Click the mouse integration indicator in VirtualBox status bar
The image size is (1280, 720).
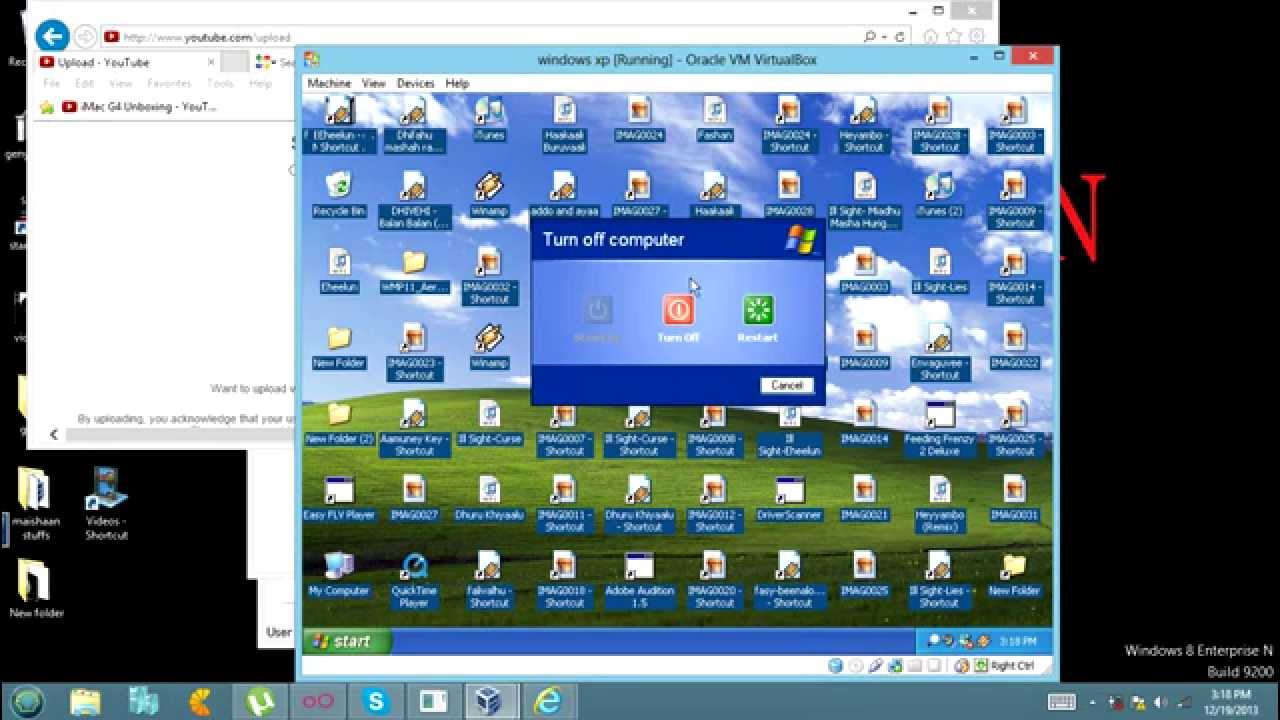point(963,665)
